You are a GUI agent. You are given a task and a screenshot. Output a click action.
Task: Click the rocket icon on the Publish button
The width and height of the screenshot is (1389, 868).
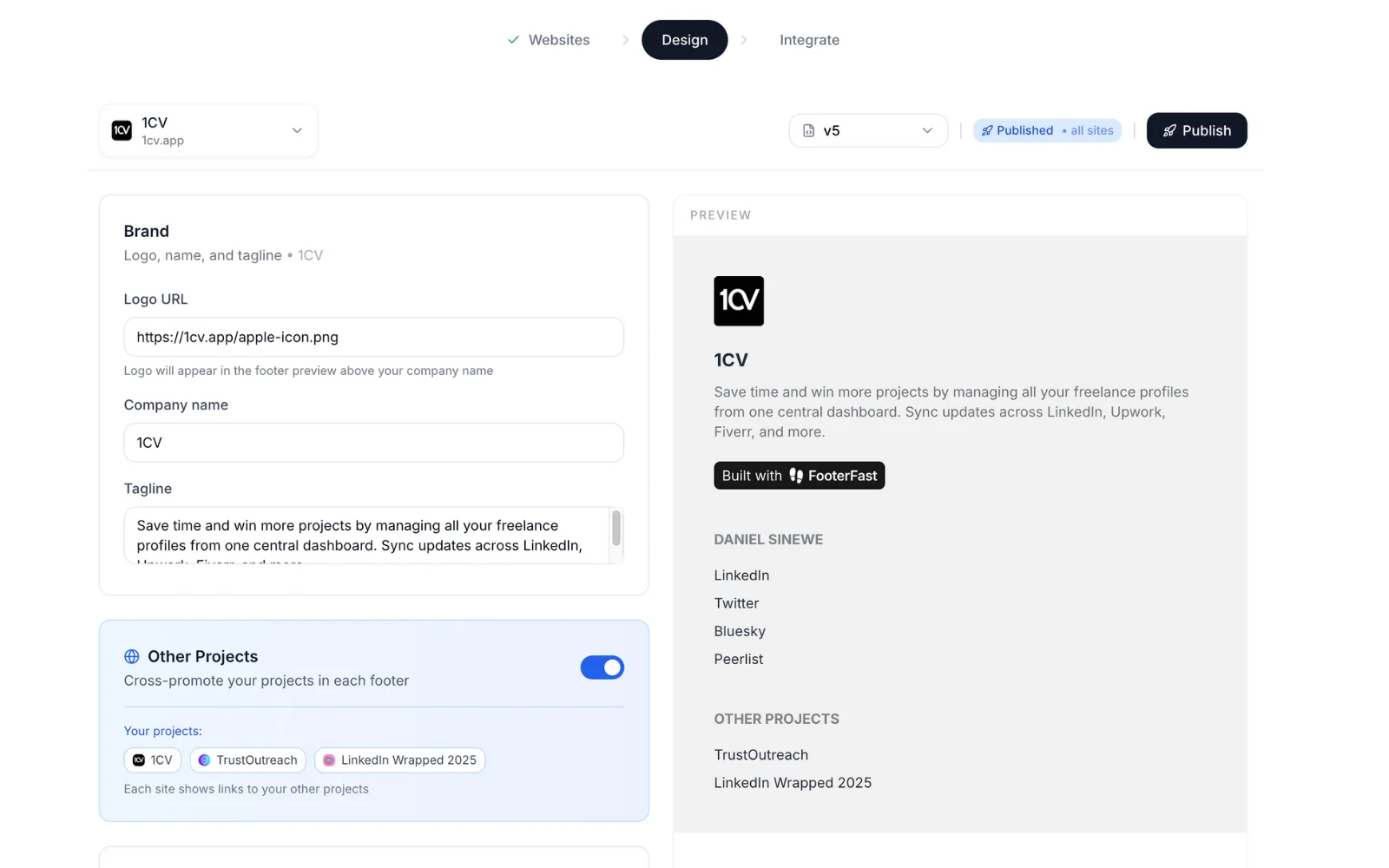(x=1169, y=130)
